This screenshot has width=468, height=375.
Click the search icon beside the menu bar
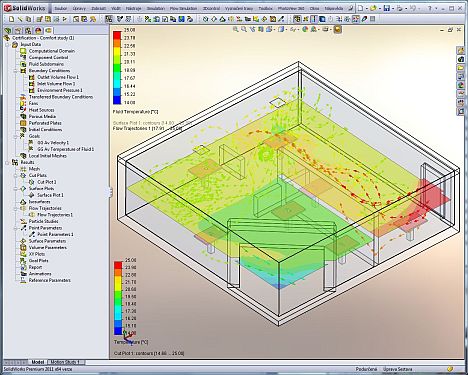351,8
